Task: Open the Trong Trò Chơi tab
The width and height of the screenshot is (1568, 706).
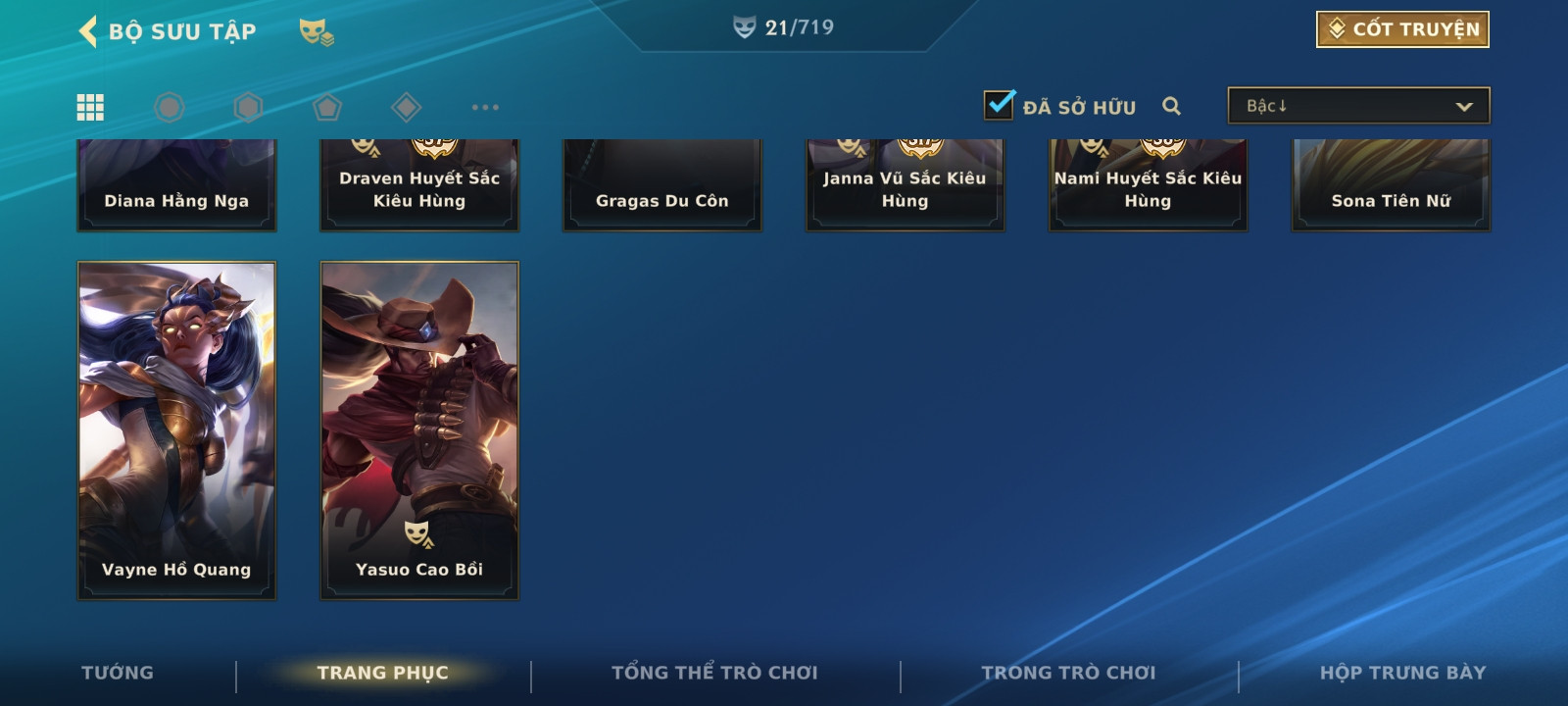Action: tap(1068, 673)
